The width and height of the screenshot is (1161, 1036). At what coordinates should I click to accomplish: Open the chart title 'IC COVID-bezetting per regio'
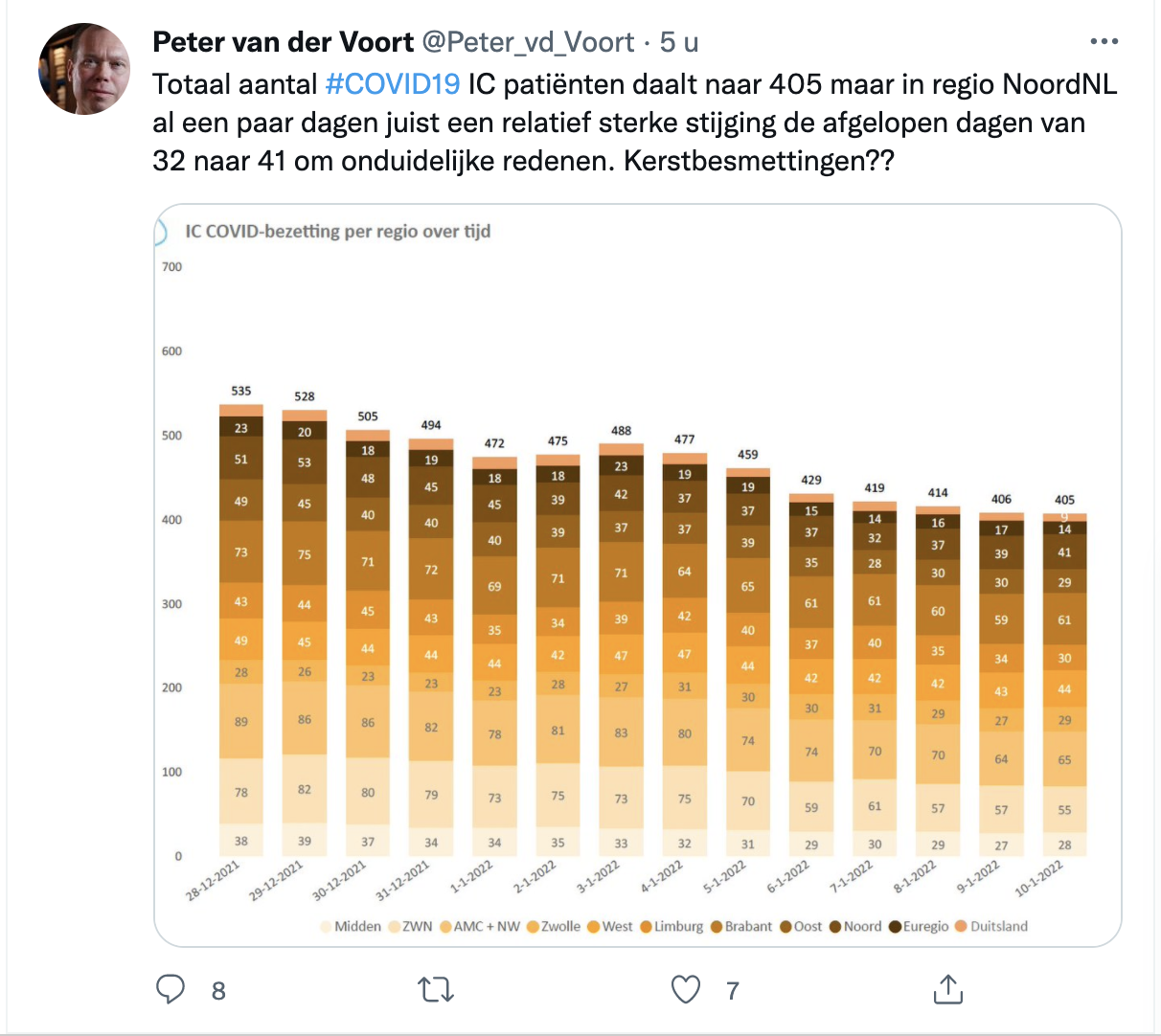[x=337, y=232]
